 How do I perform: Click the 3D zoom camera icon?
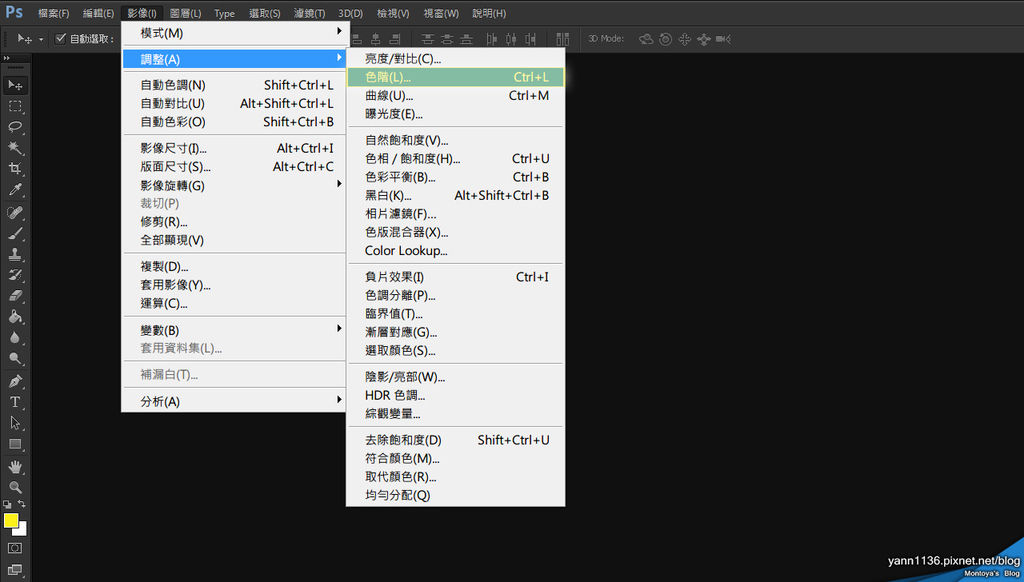click(723, 39)
